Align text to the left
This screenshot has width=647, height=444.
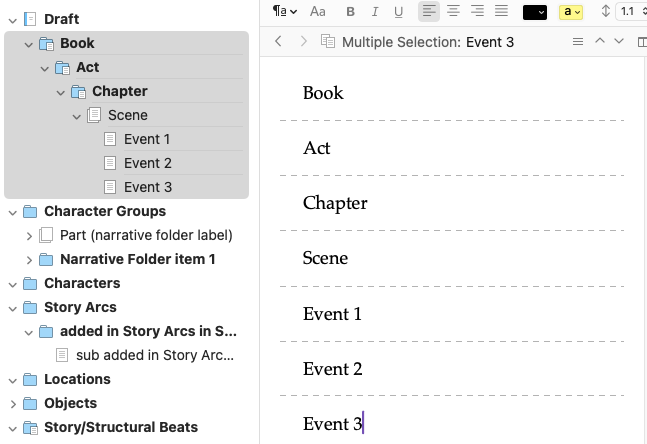(x=429, y=12)
